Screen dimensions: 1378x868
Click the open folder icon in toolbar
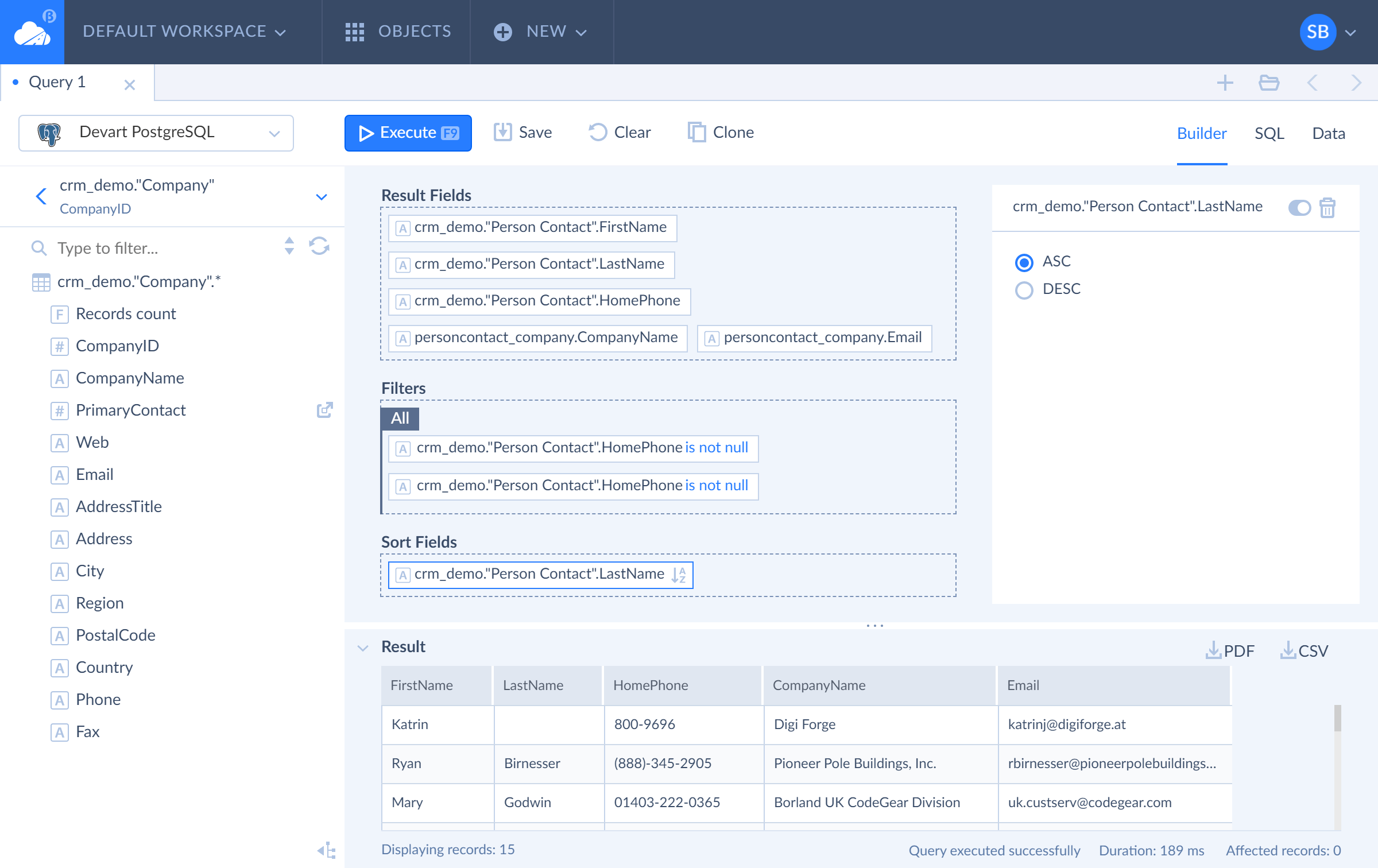coord(1268,82)
